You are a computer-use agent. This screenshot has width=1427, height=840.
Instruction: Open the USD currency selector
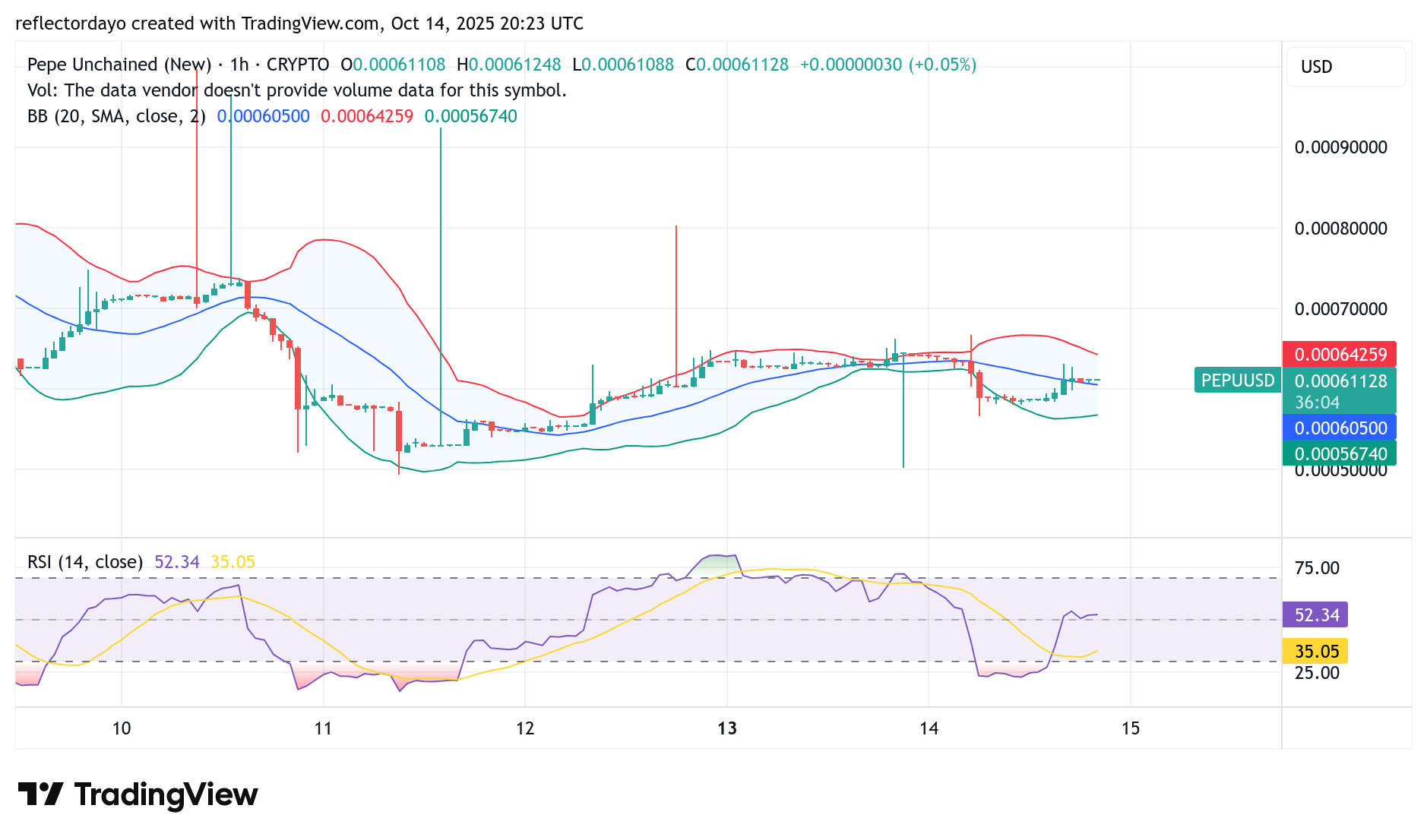click(1346, 67)
